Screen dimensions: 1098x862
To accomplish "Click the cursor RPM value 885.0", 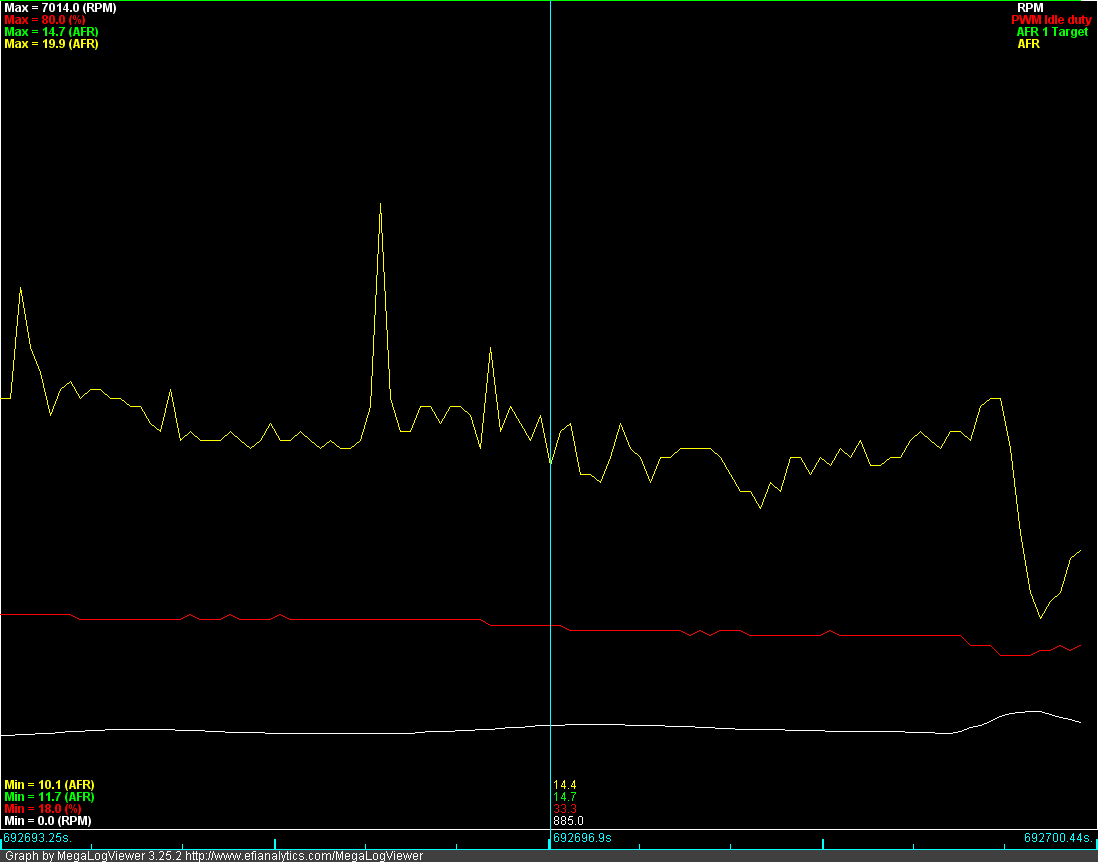I will coord(568,821).
